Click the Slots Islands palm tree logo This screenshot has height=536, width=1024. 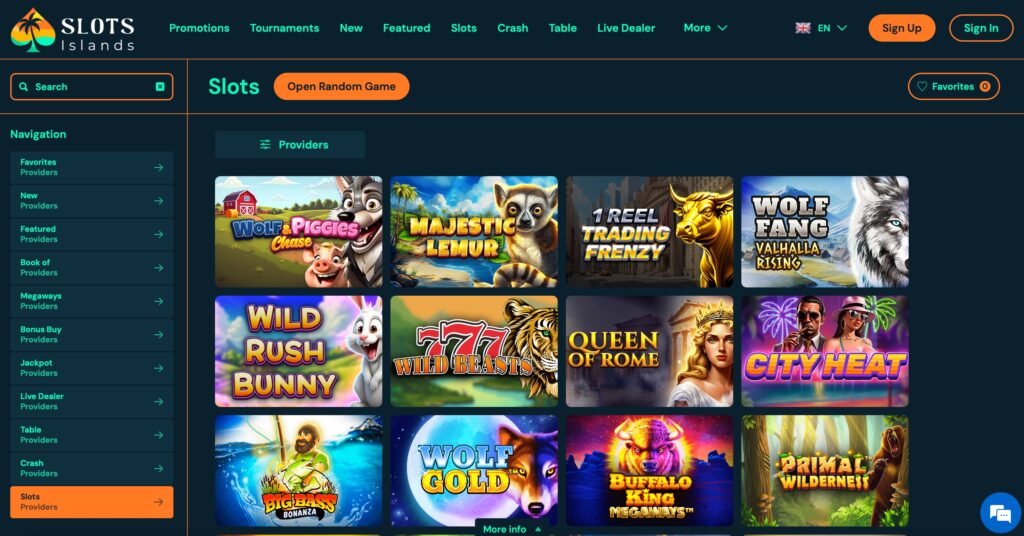tap(33, 30)
